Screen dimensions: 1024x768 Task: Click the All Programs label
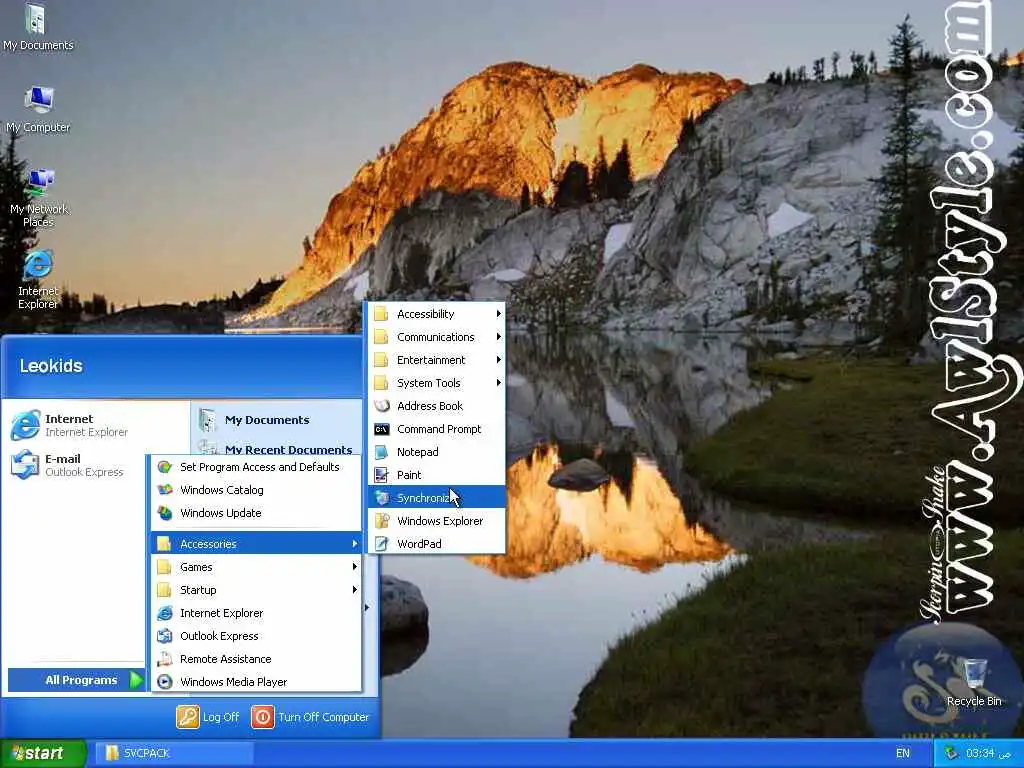pyautogui.click(x=81, y=680)
